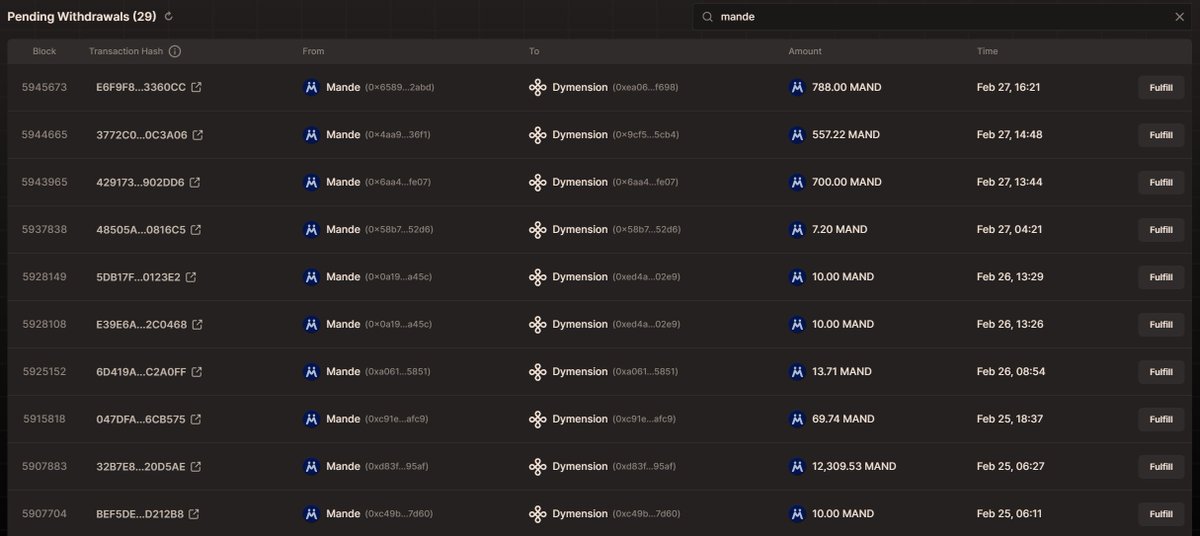Select transaction hash 429173...902DD6
The image size is (1200, 536).
[x=141, y=182]
